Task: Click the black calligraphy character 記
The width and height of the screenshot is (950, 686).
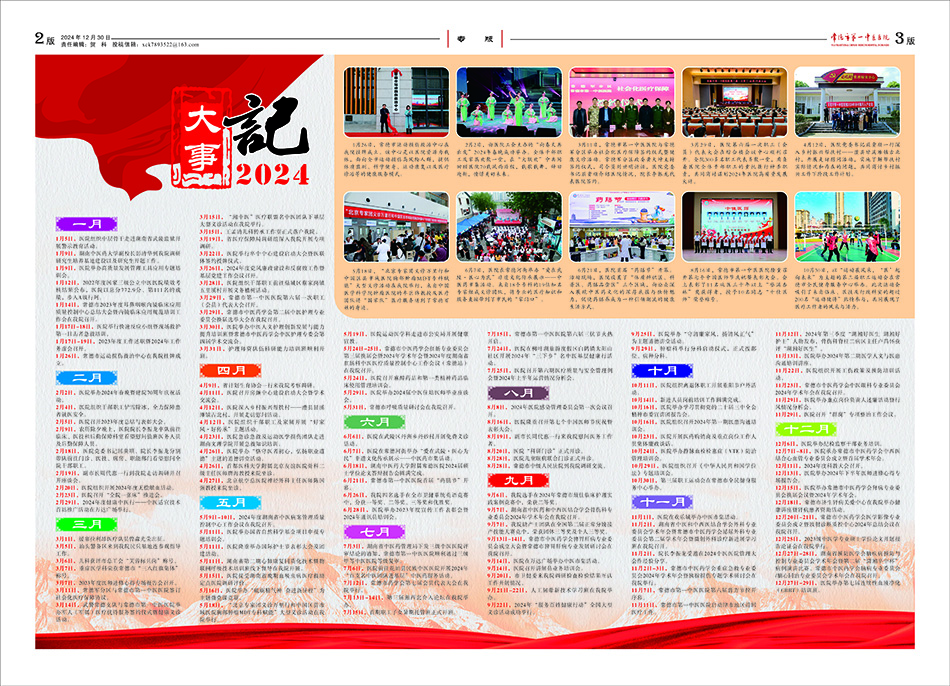Action: pos(267,125)
